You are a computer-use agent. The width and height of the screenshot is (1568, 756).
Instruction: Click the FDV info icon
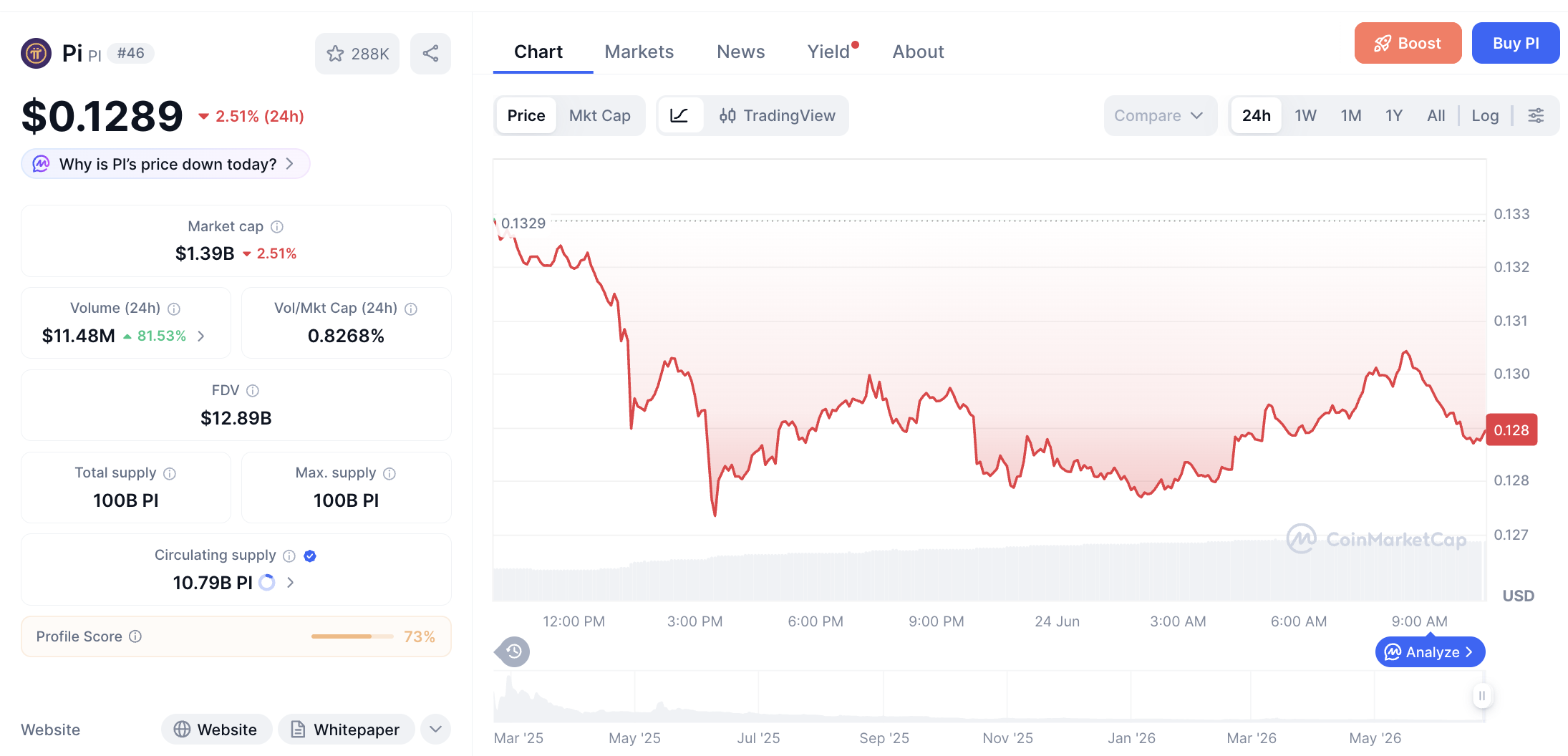[x=253, y=391]
